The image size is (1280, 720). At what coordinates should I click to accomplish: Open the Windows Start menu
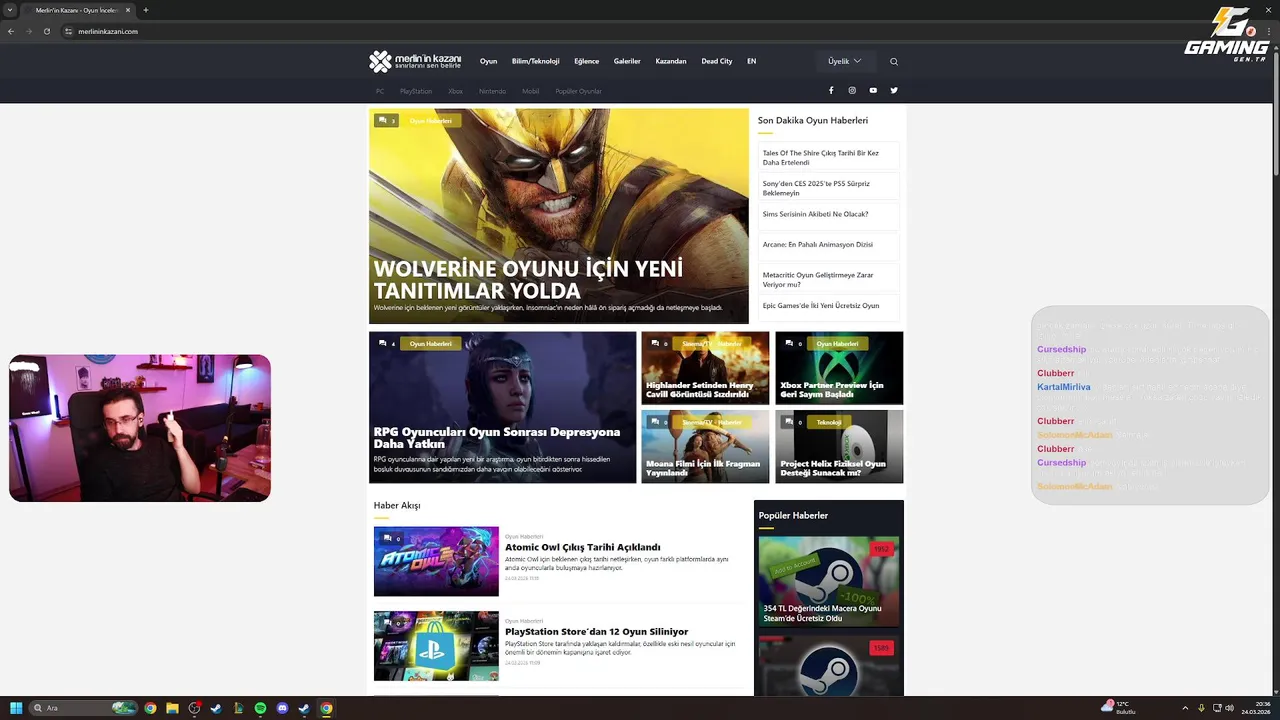click(16, 708)
